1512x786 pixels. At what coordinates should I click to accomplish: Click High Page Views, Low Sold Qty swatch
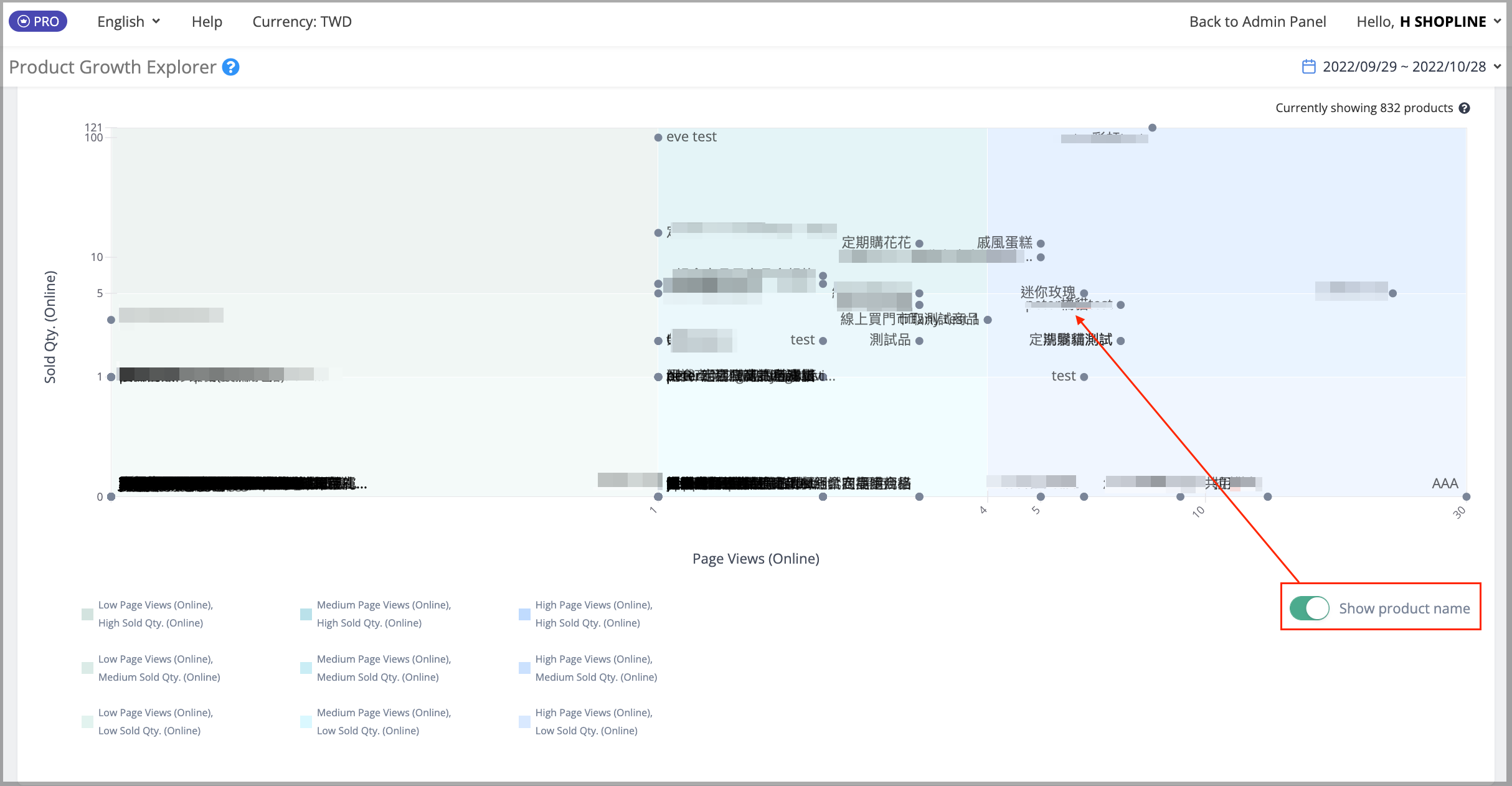524,722
